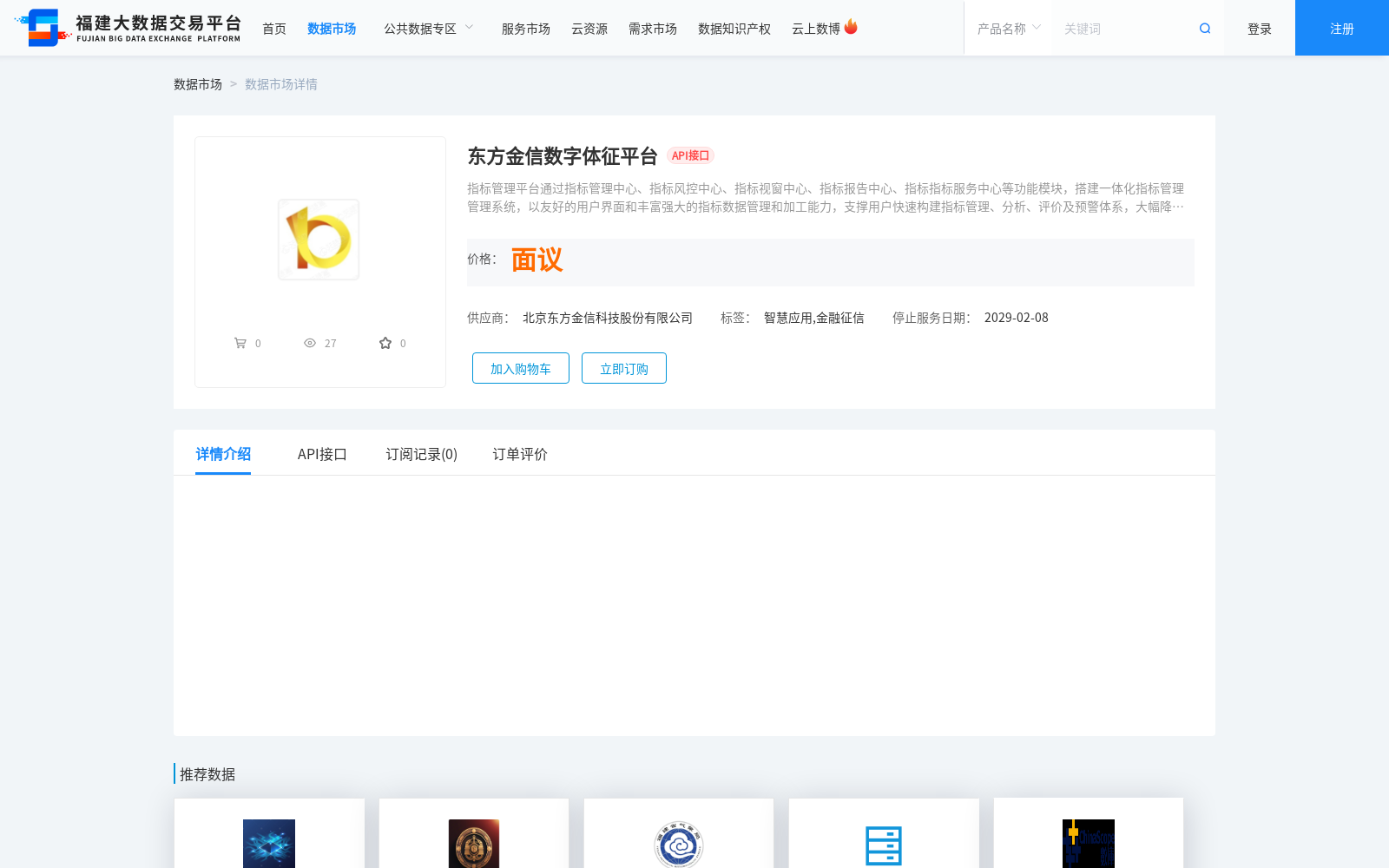This screenshot has height=868, width=1389.
Task: Click the shopping cart count icon
Action: click(240, 343)
